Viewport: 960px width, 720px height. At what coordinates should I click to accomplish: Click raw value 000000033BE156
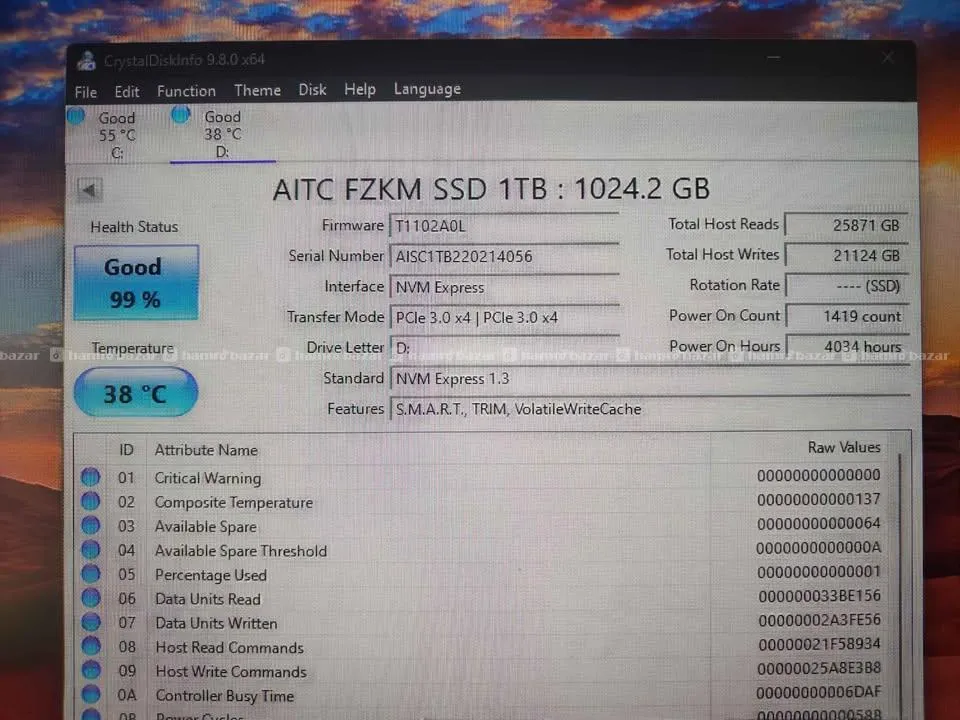[819, 596]
